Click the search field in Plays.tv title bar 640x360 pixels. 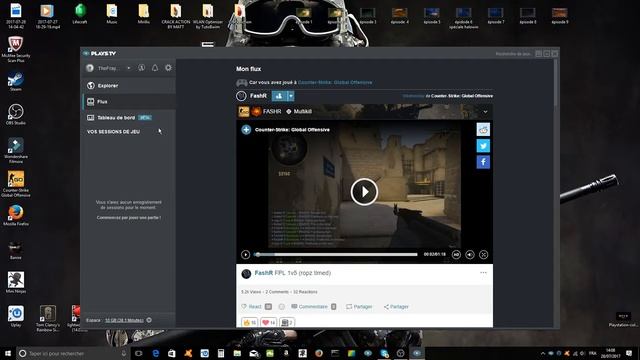click(x=513, y=54)
